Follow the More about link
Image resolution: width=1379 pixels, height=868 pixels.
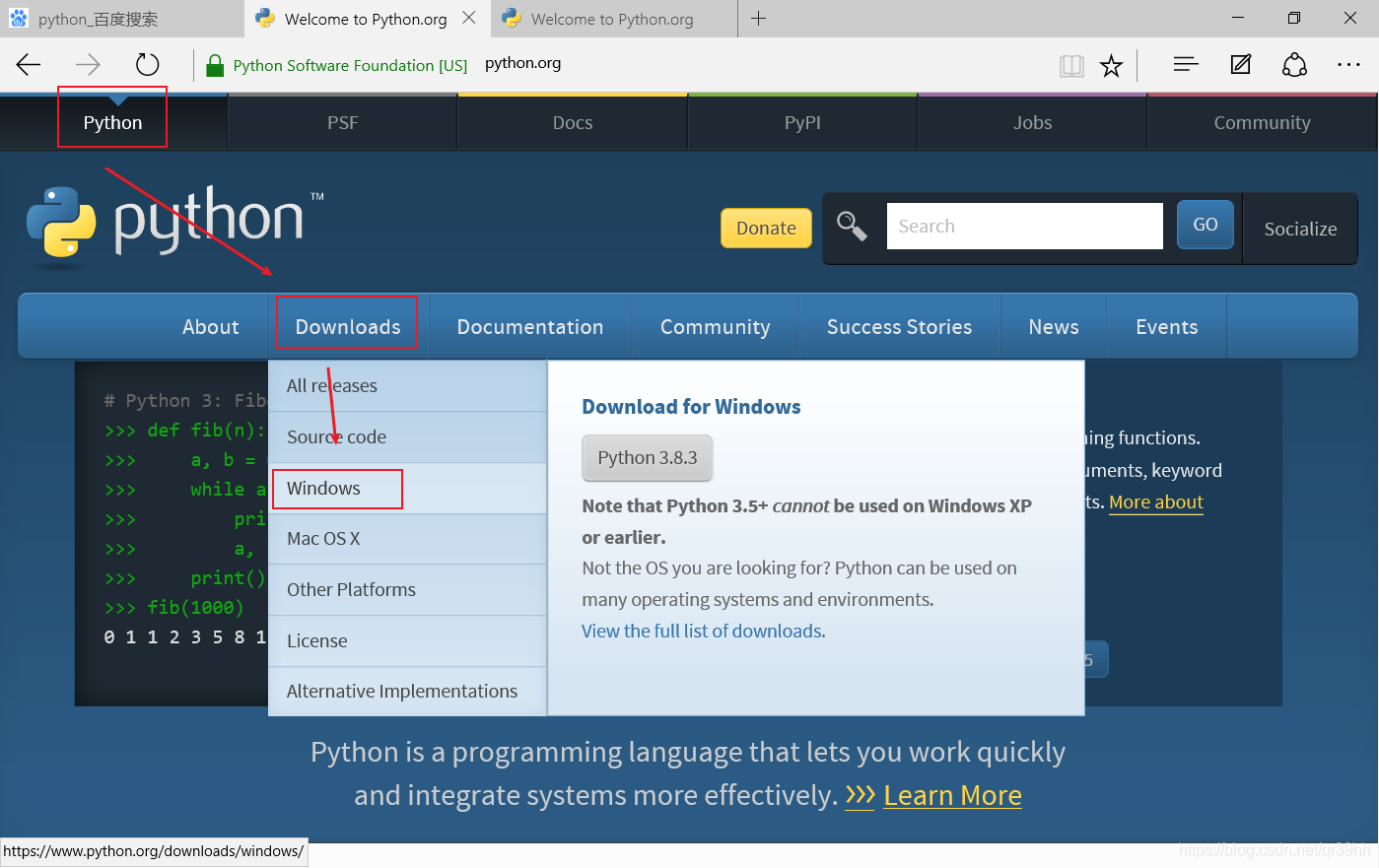(1156, 502)
